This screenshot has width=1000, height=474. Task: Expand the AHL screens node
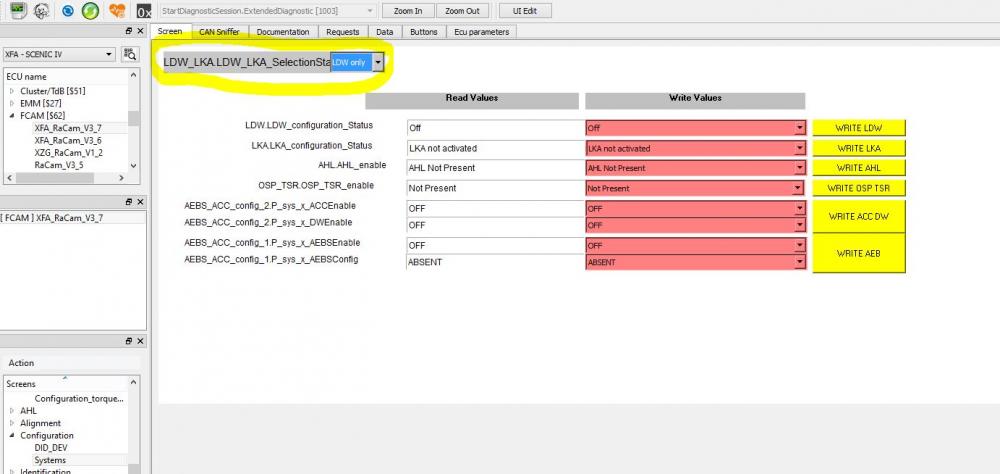point(11,411)
